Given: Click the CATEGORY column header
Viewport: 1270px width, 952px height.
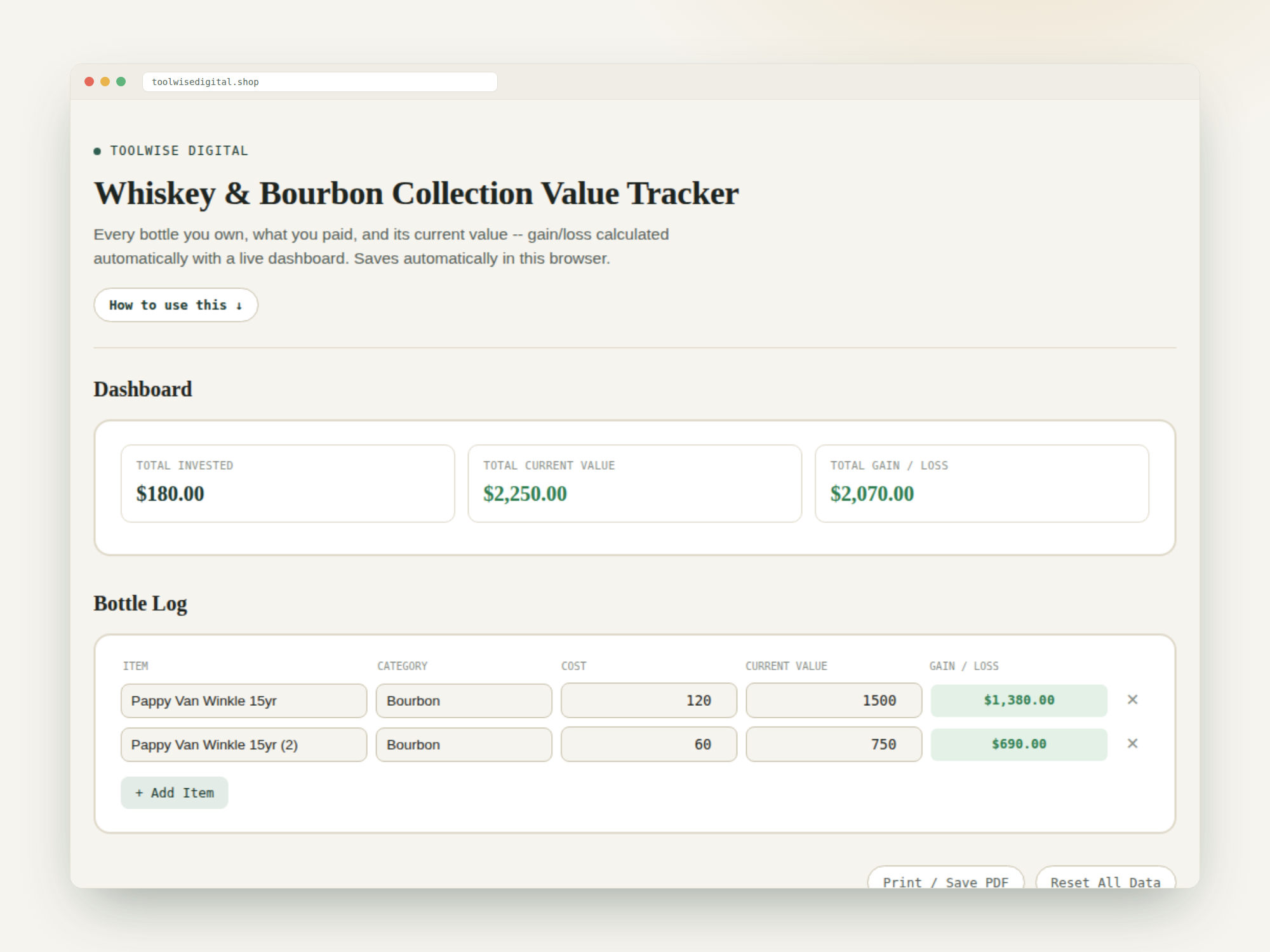Looking at the screenshot, I should pyautogui.click(x=403, y=666).
